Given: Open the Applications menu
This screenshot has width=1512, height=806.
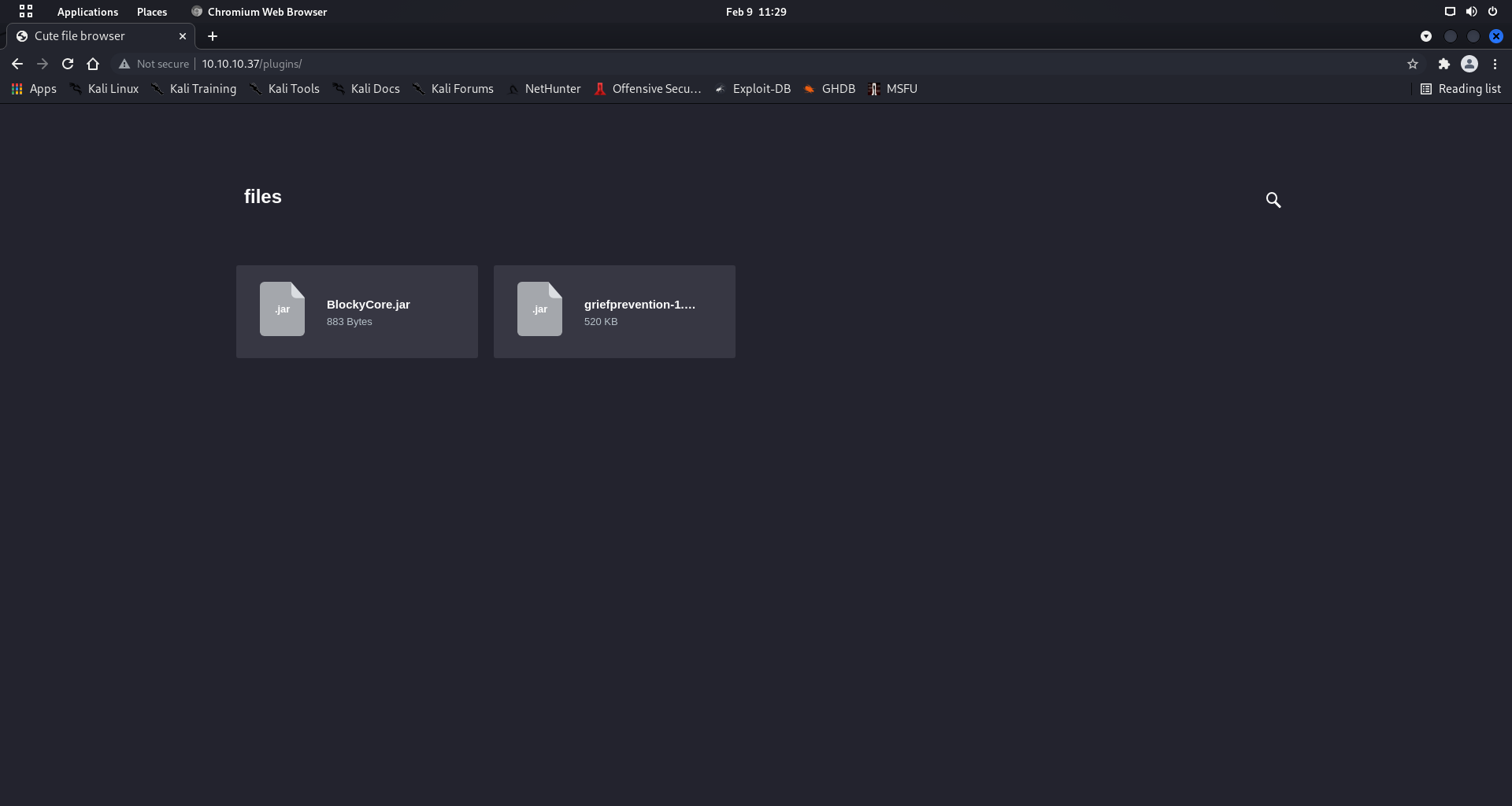Looking at the screenshot, I should pyautogui.click(x=87, y=12).
